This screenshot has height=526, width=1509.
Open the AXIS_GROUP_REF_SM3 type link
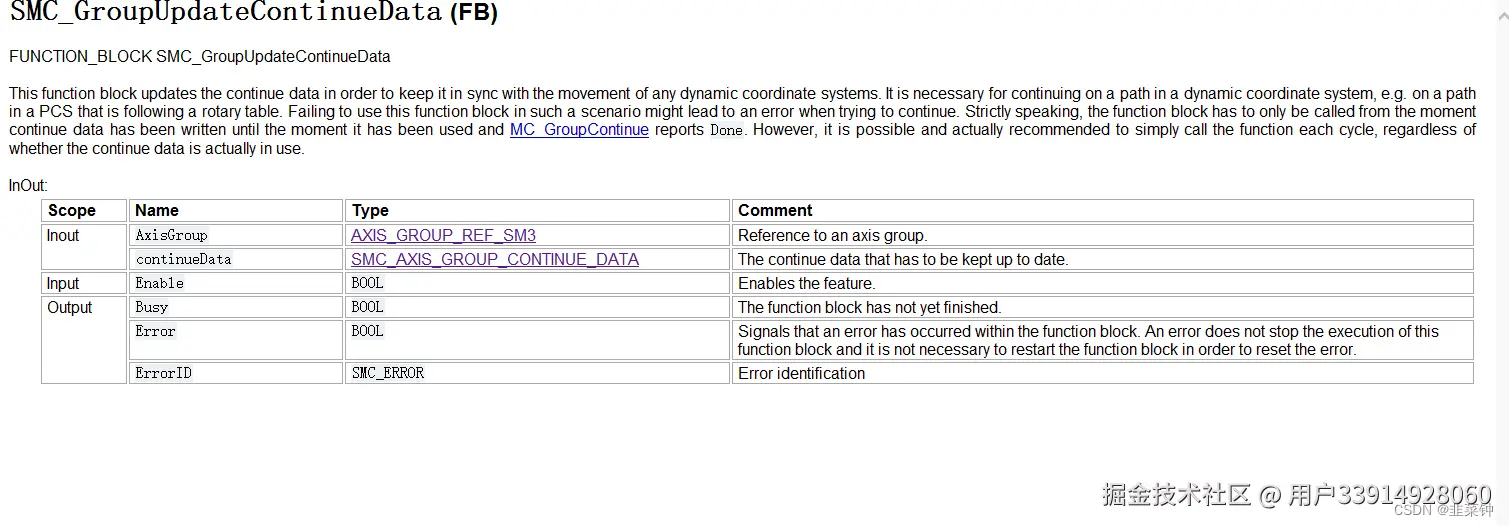tap(443, 236)
